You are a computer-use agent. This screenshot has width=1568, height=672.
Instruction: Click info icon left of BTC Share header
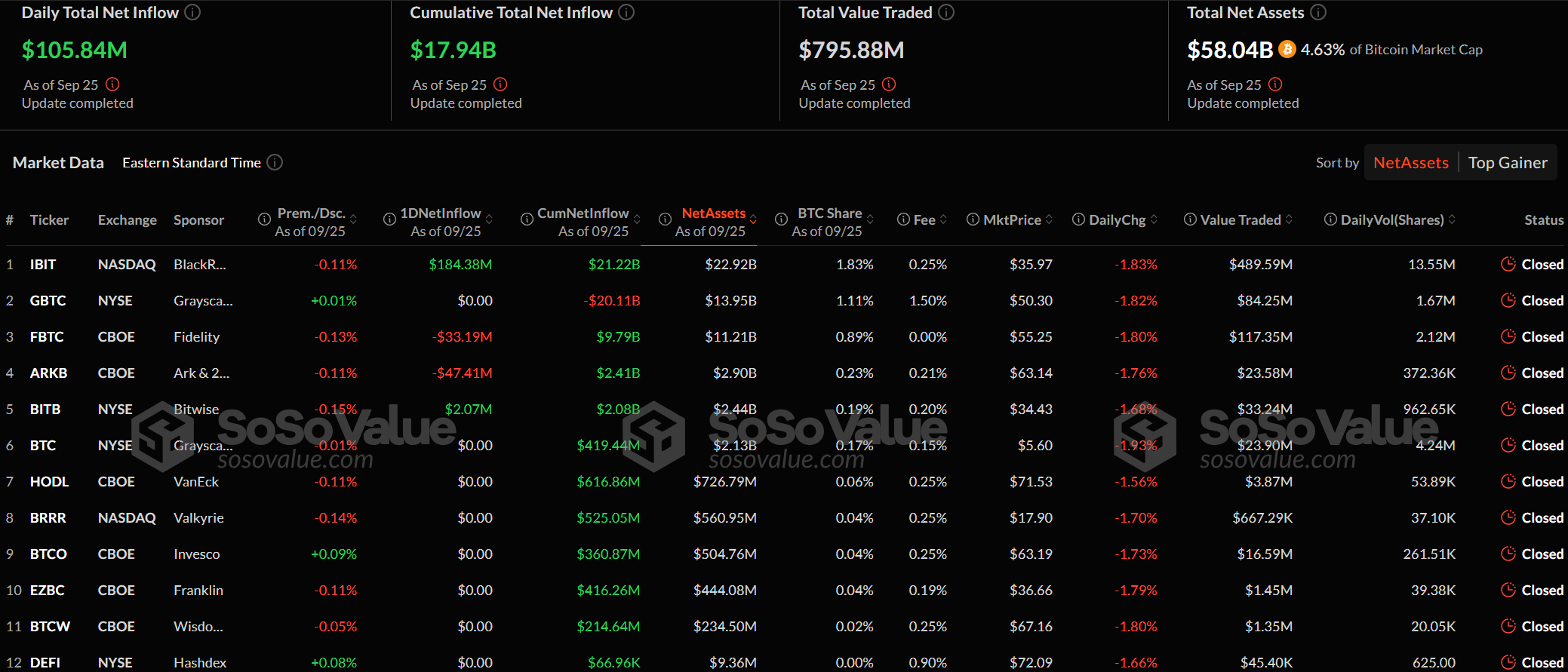pos(781,219)
